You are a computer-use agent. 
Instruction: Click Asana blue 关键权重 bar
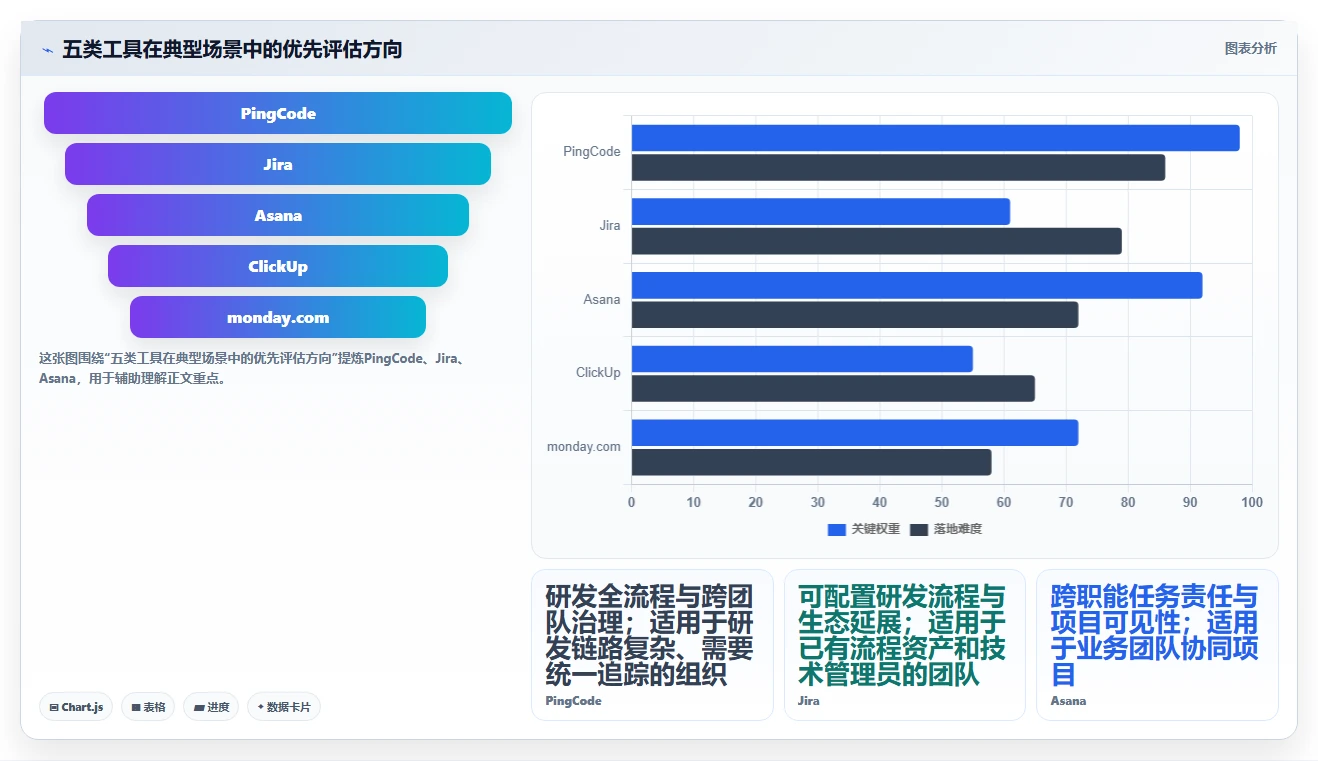coord(917,285)
